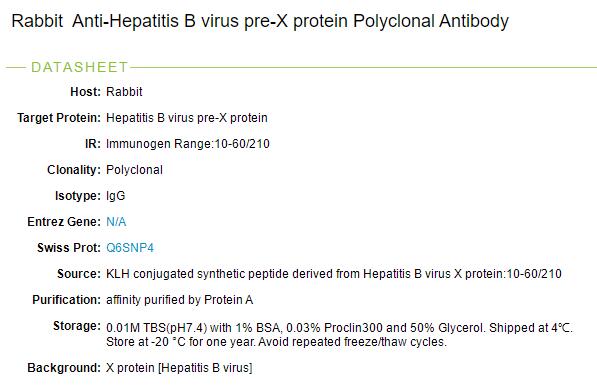Click the 0.01M TBS storage buffer line
597x386 pixels.
pyautogui.click(x=339, y=328)
